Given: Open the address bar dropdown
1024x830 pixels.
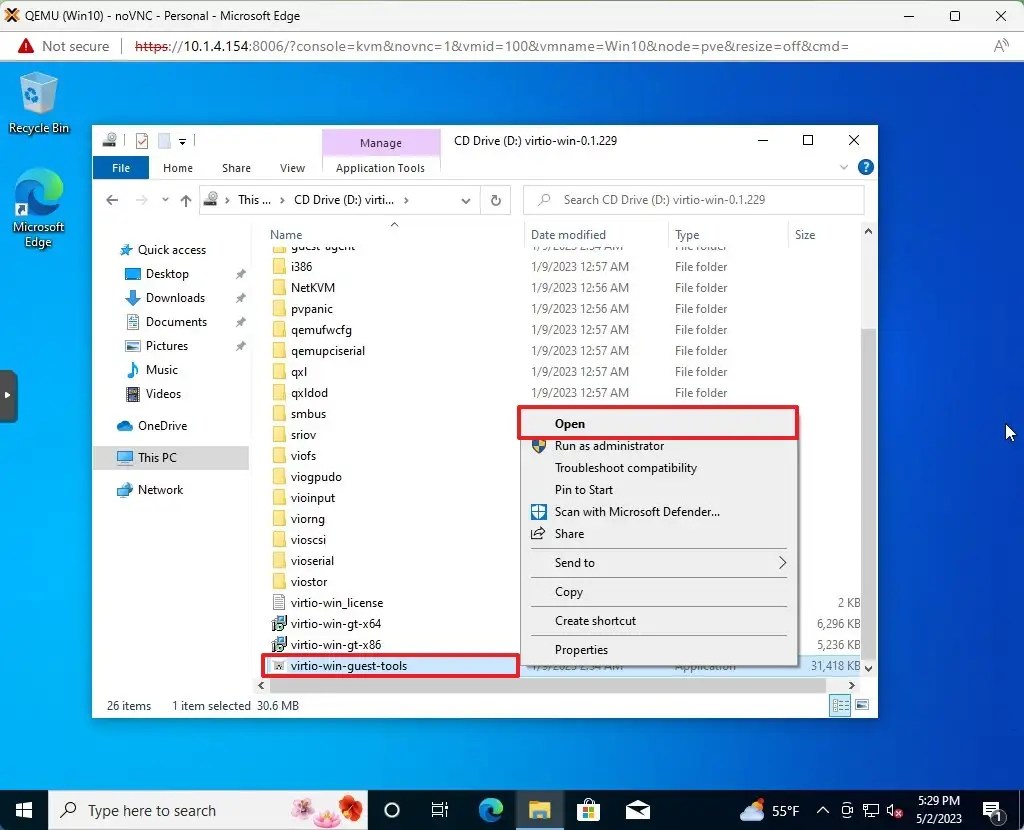Looking at the screenshot, I should pos(465,200).
